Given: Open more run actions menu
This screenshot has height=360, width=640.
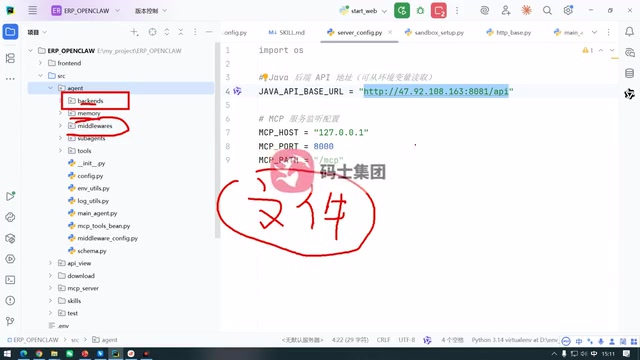Looking at the screenshot, I should point(457,11).
